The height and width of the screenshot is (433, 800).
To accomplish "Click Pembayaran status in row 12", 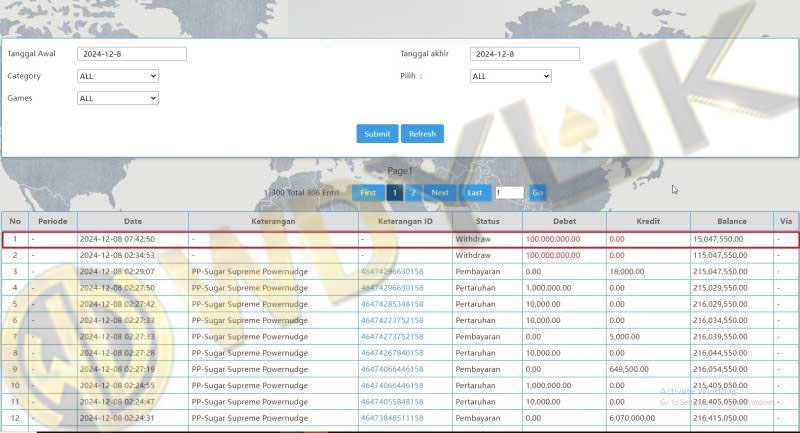I will [x=478, y=418].
